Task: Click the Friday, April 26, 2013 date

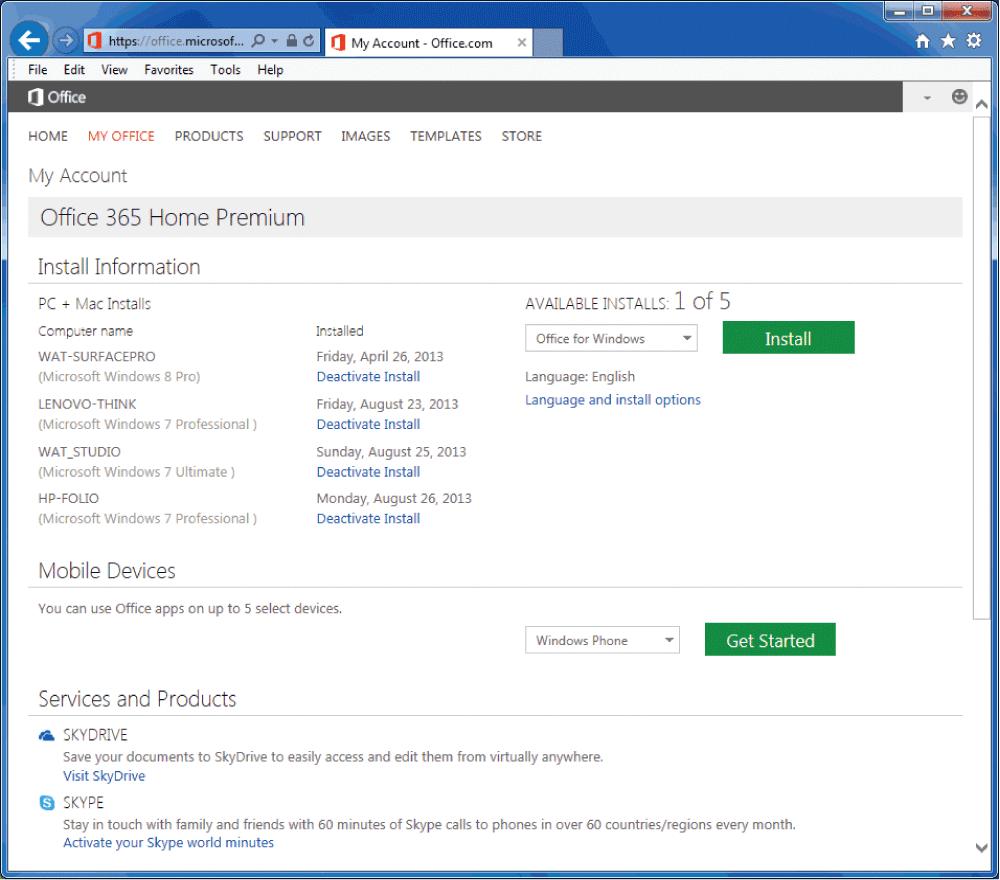Action: point(379,356)
